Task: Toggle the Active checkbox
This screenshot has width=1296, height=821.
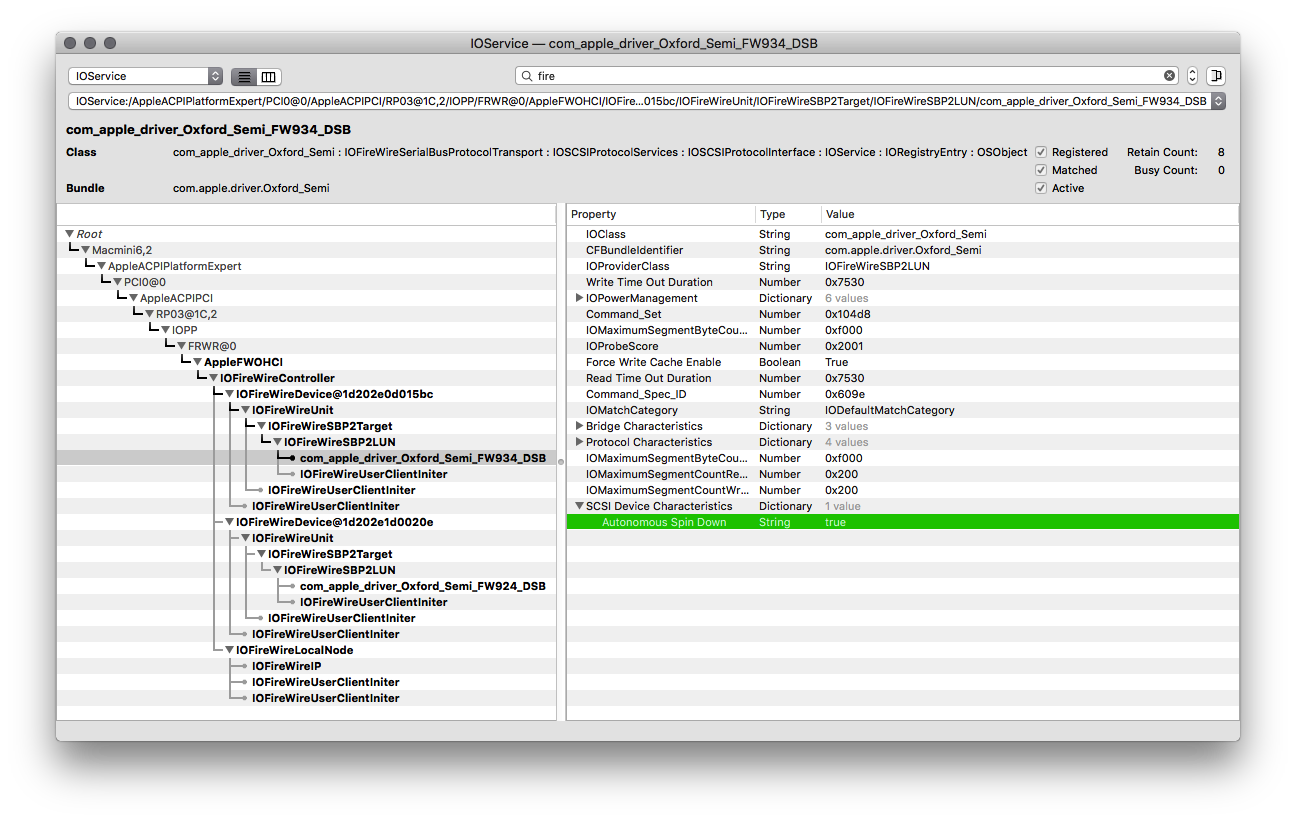Action: pos(1041,188)
